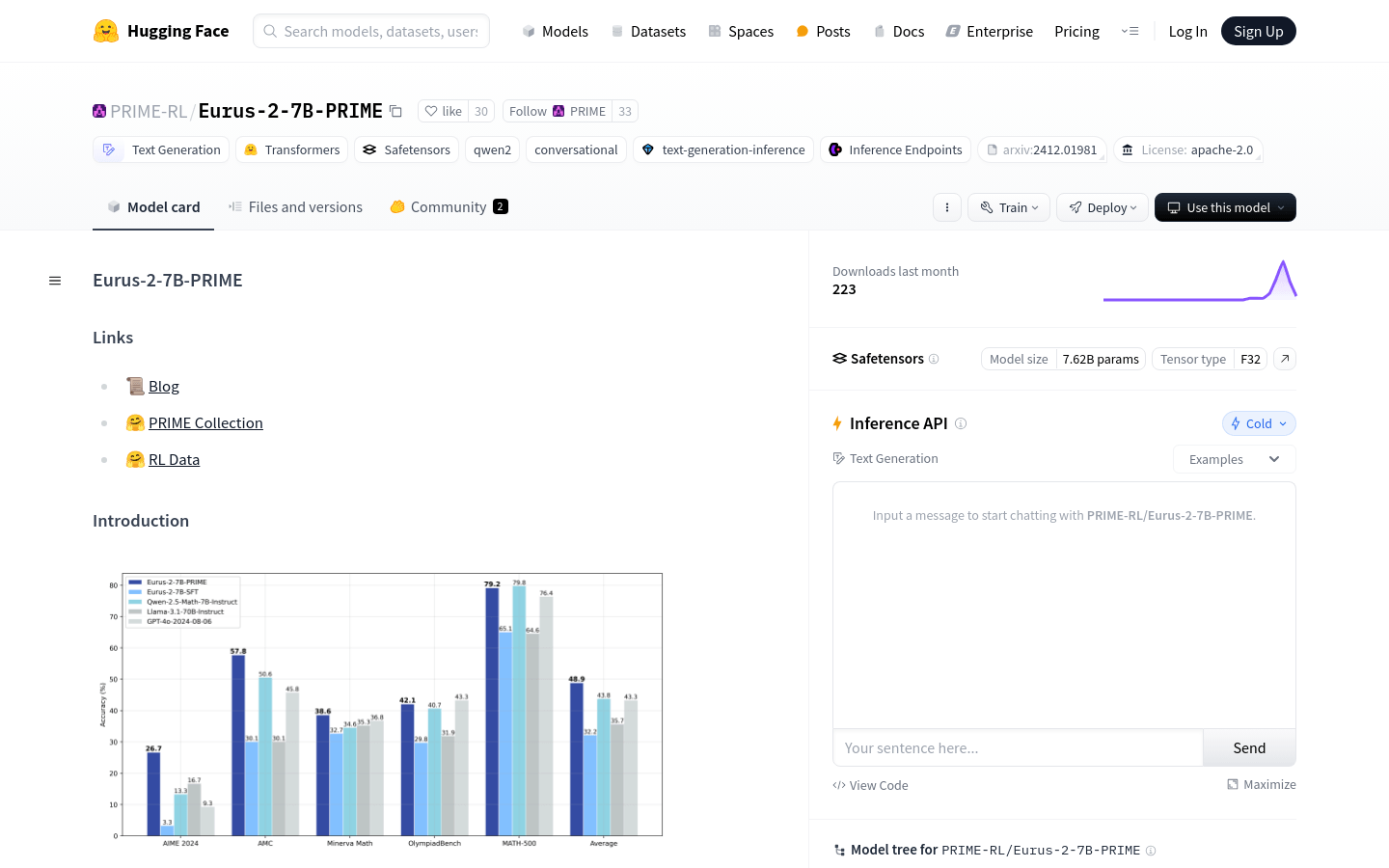Maximize the inference widget
The height and width of the screenshot is (868, 1389).
1262,784
